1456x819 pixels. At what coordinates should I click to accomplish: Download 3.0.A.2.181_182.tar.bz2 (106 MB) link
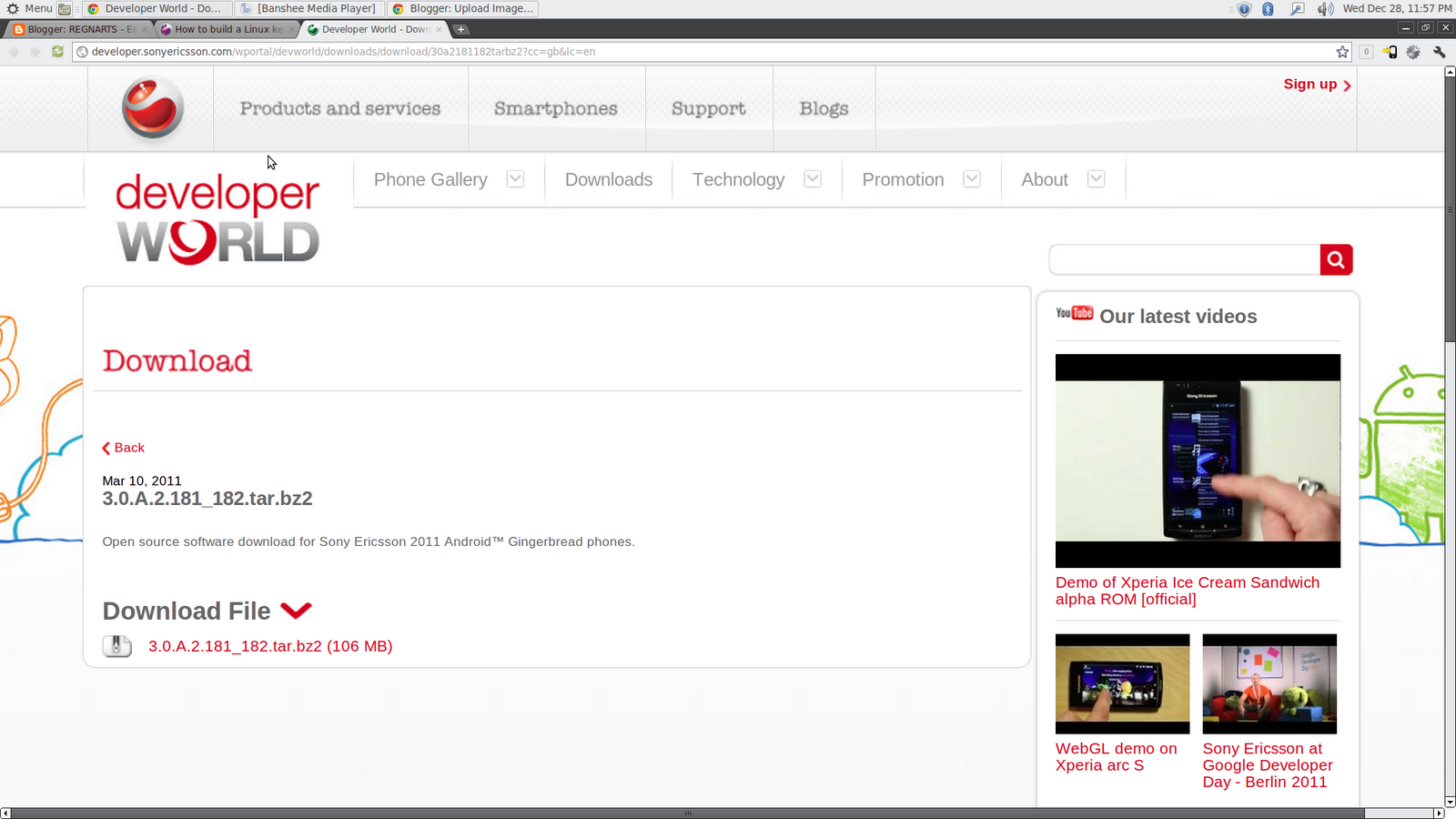click(x=270, y=646)
